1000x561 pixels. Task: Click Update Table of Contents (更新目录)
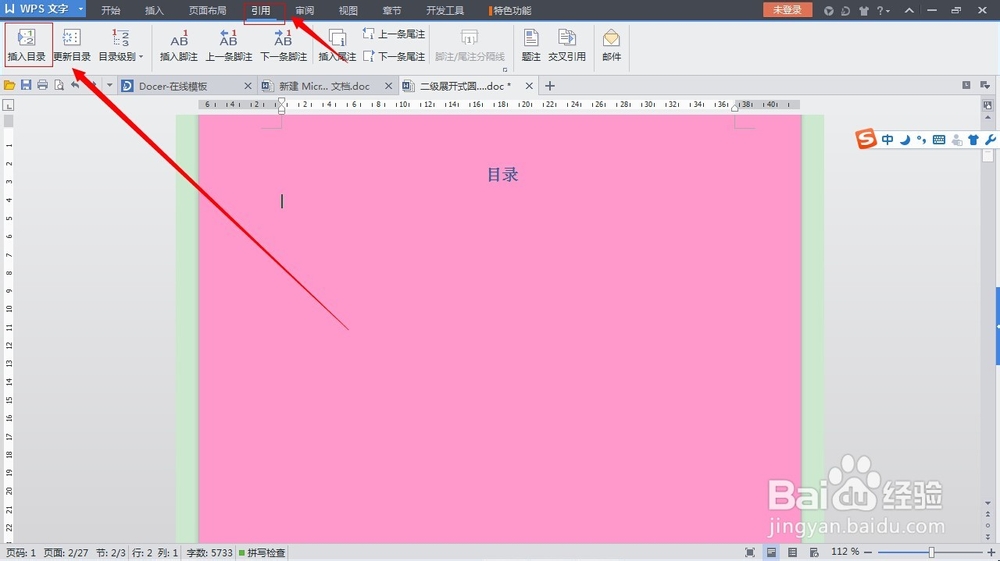[71, 45]
